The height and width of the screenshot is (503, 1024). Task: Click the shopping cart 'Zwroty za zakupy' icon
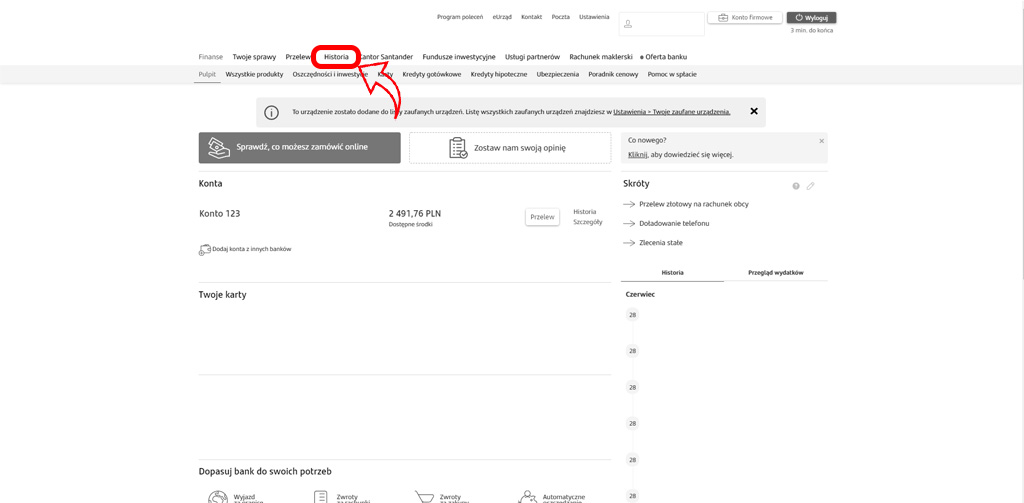[425, 496]
